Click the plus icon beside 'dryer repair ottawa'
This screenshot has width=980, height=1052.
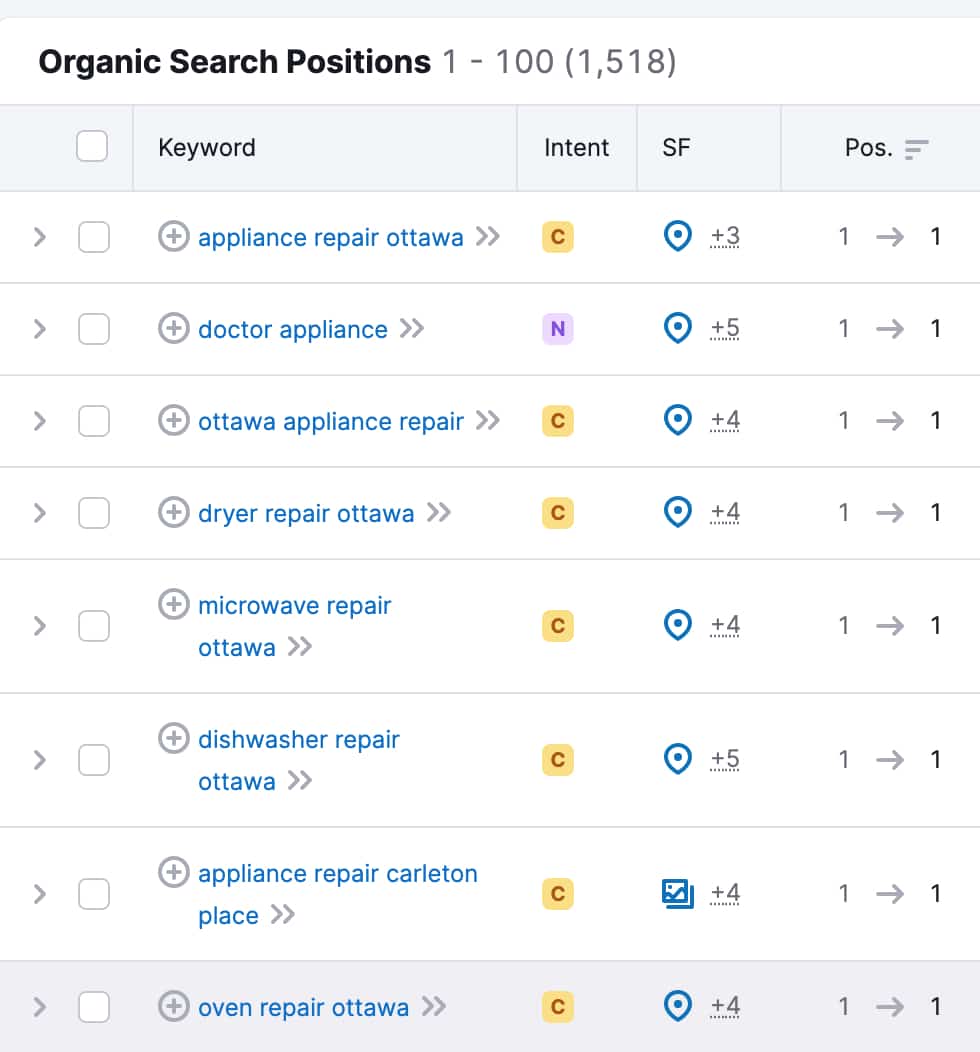click(x=174, y=513)
